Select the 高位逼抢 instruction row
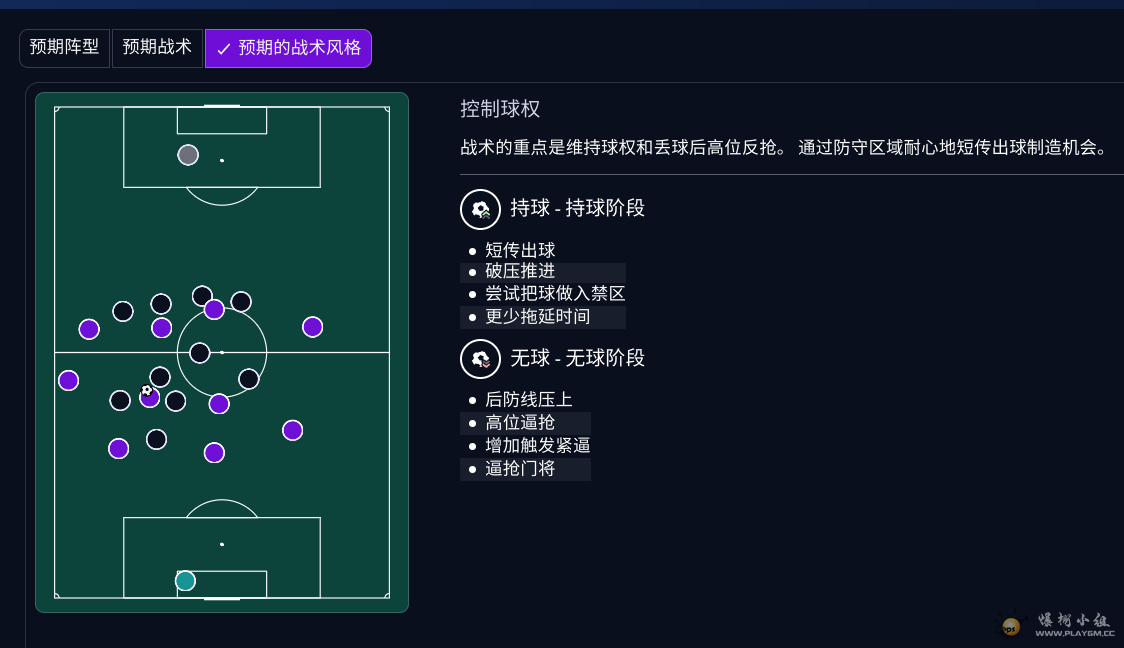Screen dimensions: 1124x648 [x=520, y=423]
